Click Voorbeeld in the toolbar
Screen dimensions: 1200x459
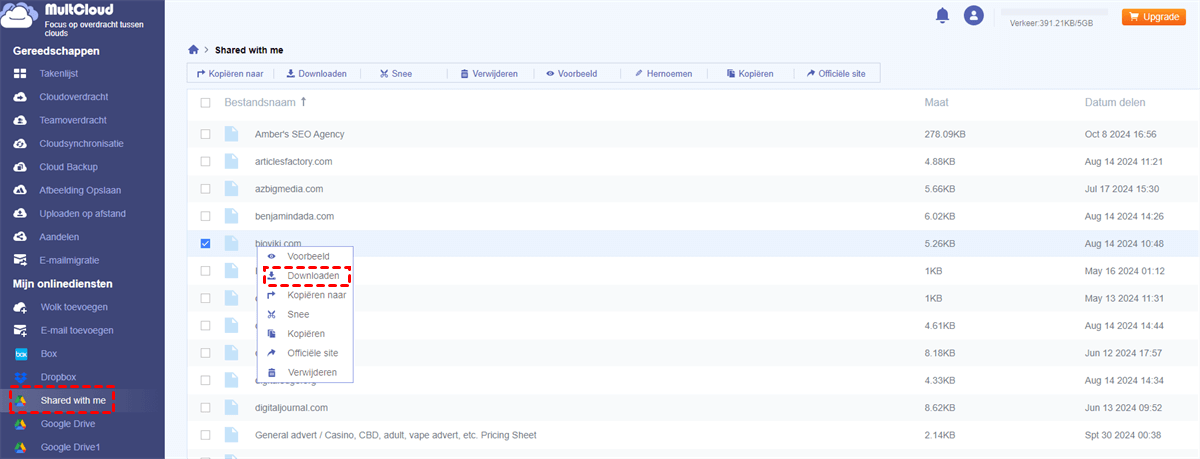571,73
